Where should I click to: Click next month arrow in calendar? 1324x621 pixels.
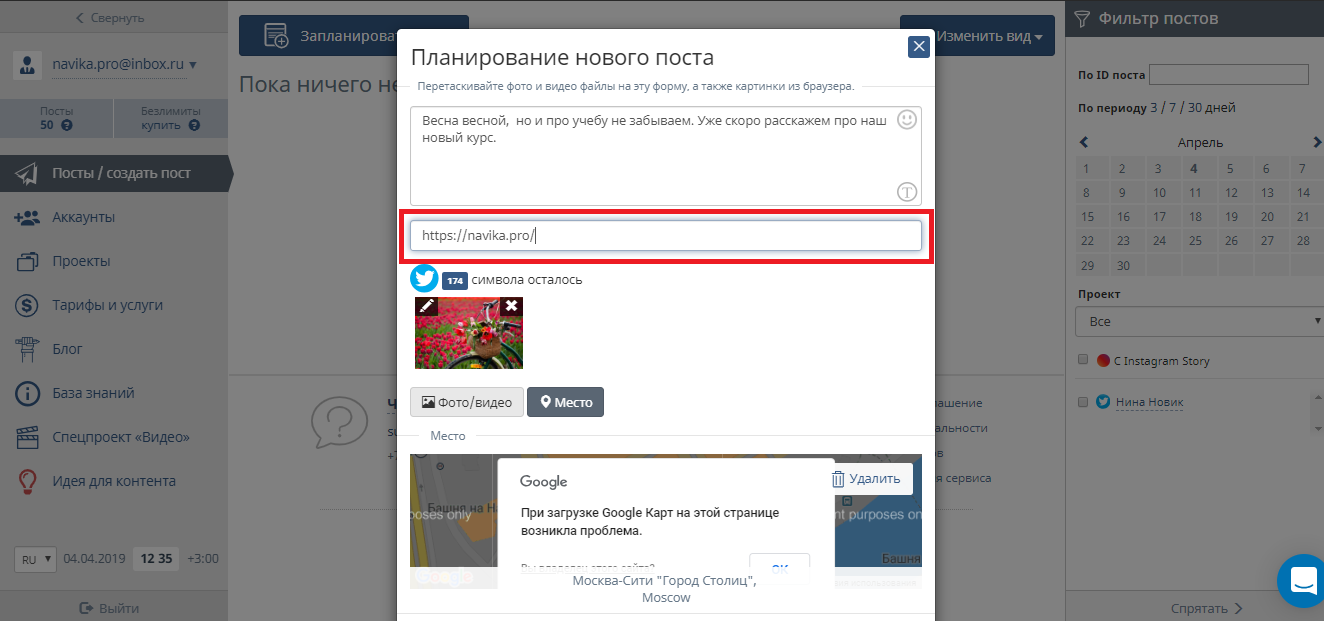pos(1317,142)
